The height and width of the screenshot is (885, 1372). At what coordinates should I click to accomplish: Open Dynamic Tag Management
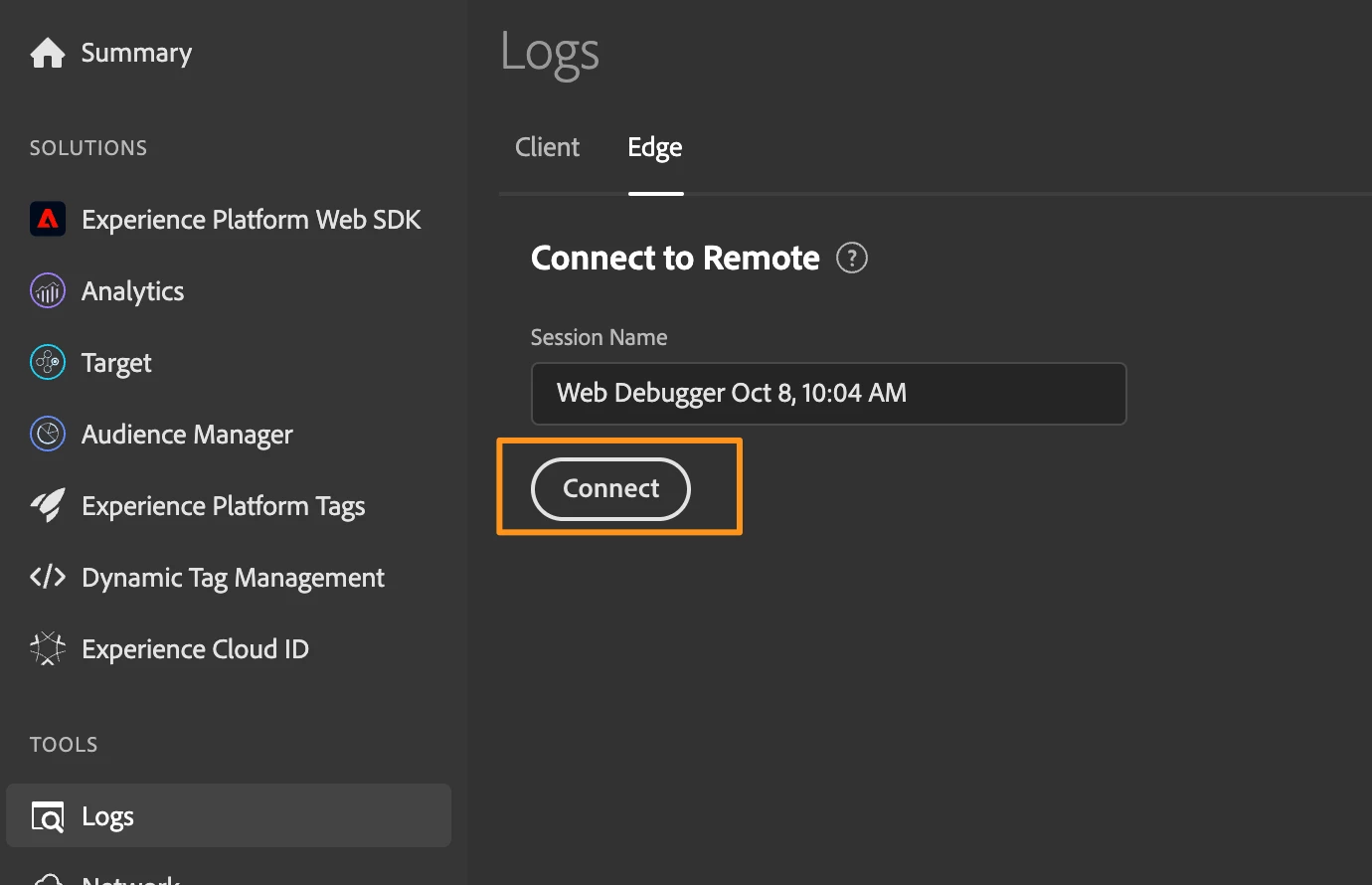[233, 578]
